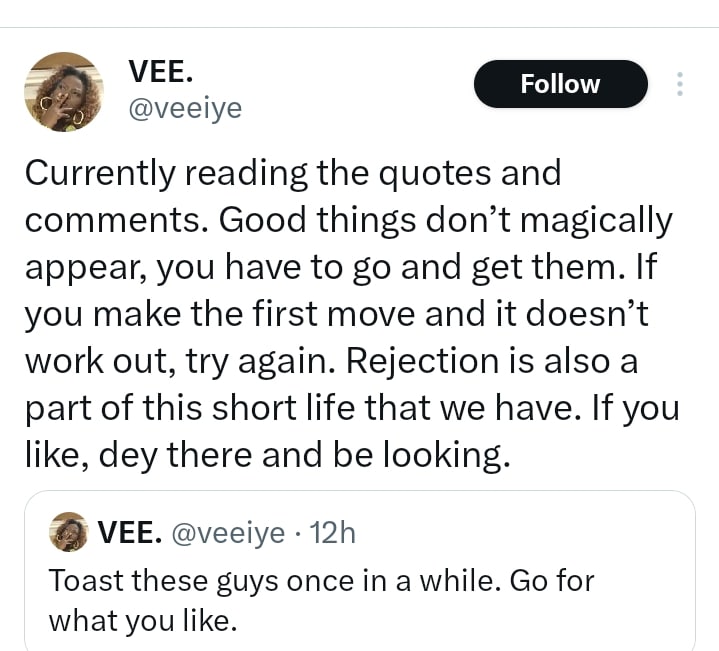Click the Follow button
The image size is (719, 651).
pyautogui.click(x=560, y=84)
